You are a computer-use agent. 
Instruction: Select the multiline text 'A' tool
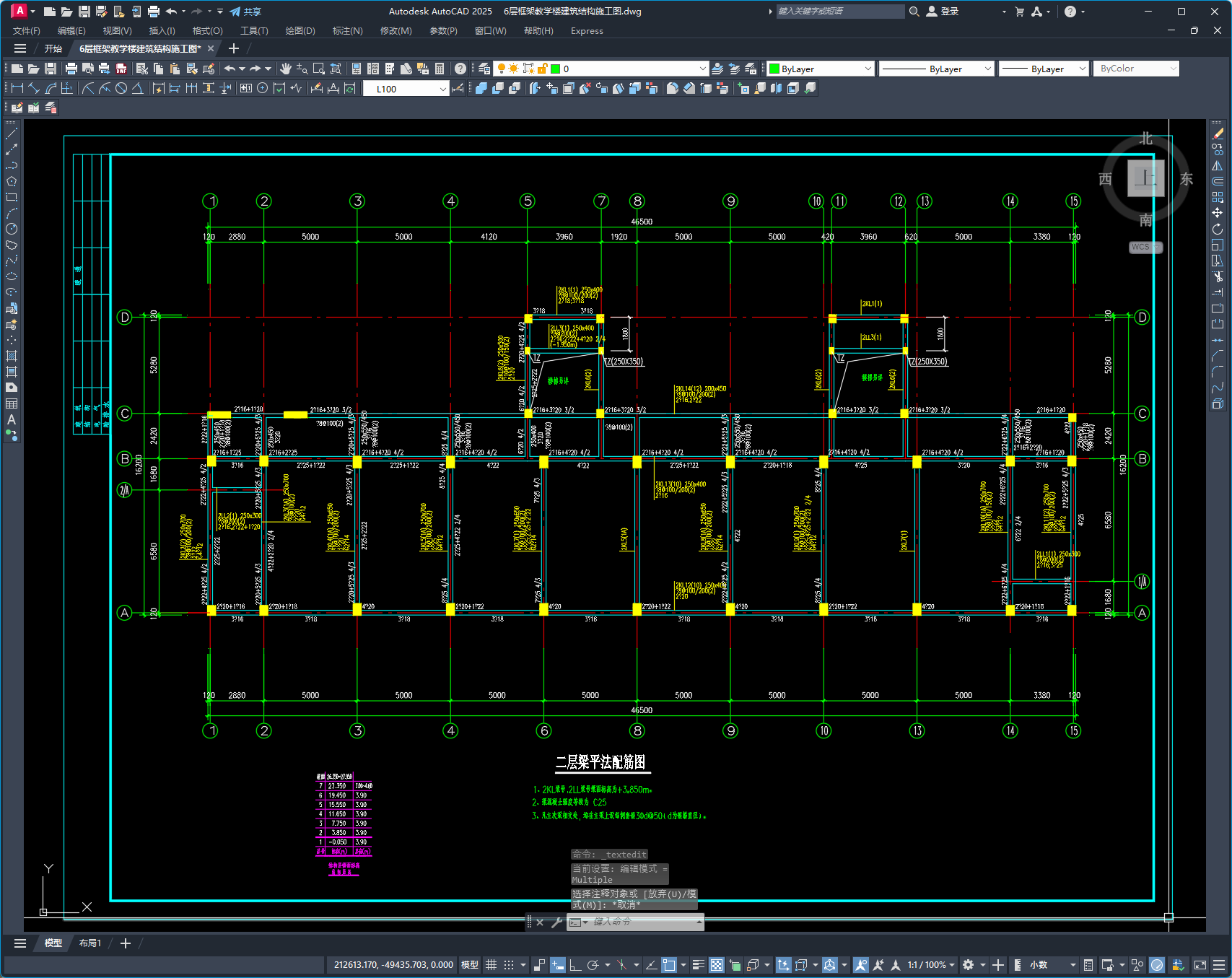[x=12, y=420]
